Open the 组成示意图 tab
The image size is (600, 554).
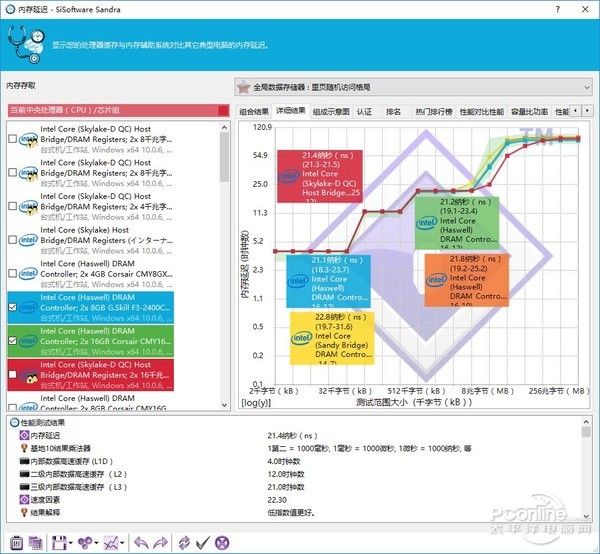point(331,112)
